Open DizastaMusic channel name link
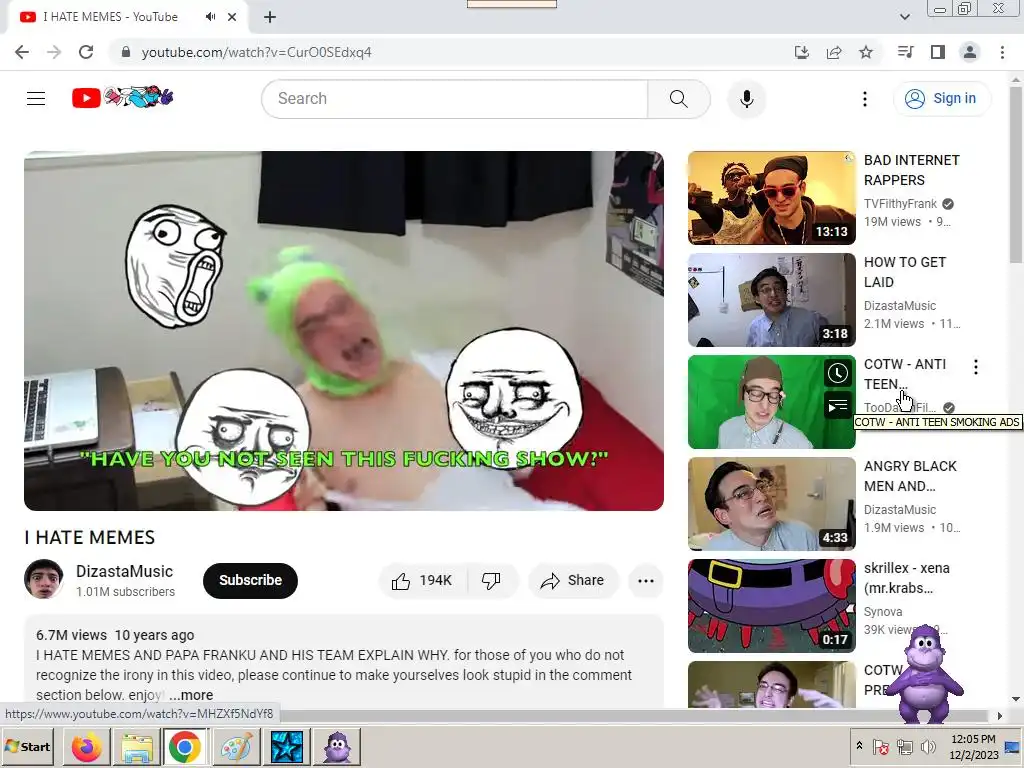This screenshot has width=1024, height=768. point(124,571)
